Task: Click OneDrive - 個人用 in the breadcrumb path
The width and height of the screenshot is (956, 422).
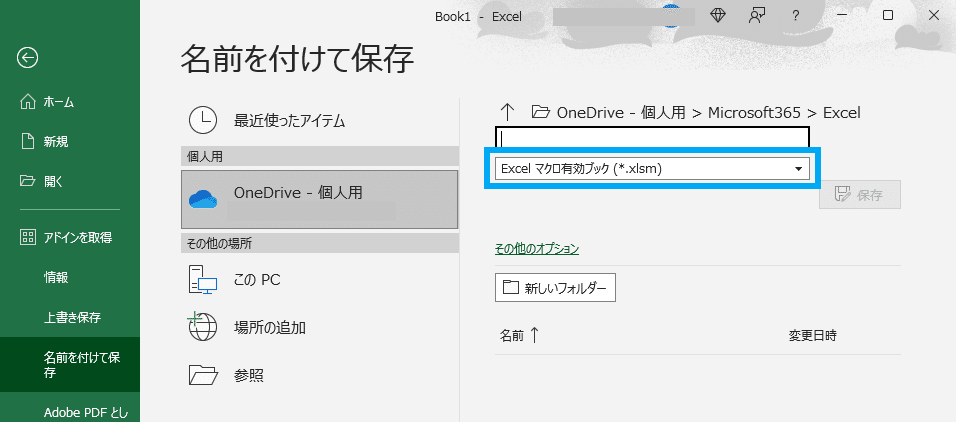Action: [621, 113]
